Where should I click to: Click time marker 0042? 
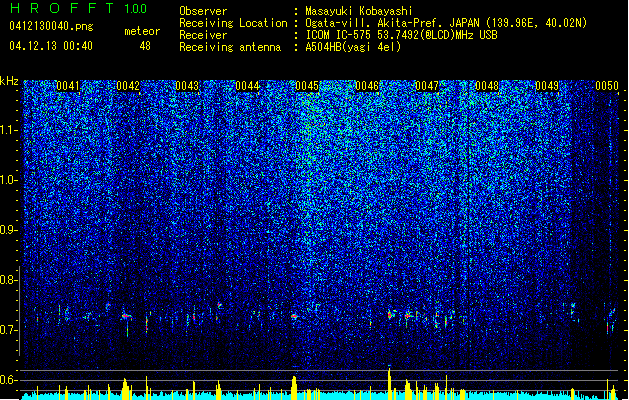(128, 86)
